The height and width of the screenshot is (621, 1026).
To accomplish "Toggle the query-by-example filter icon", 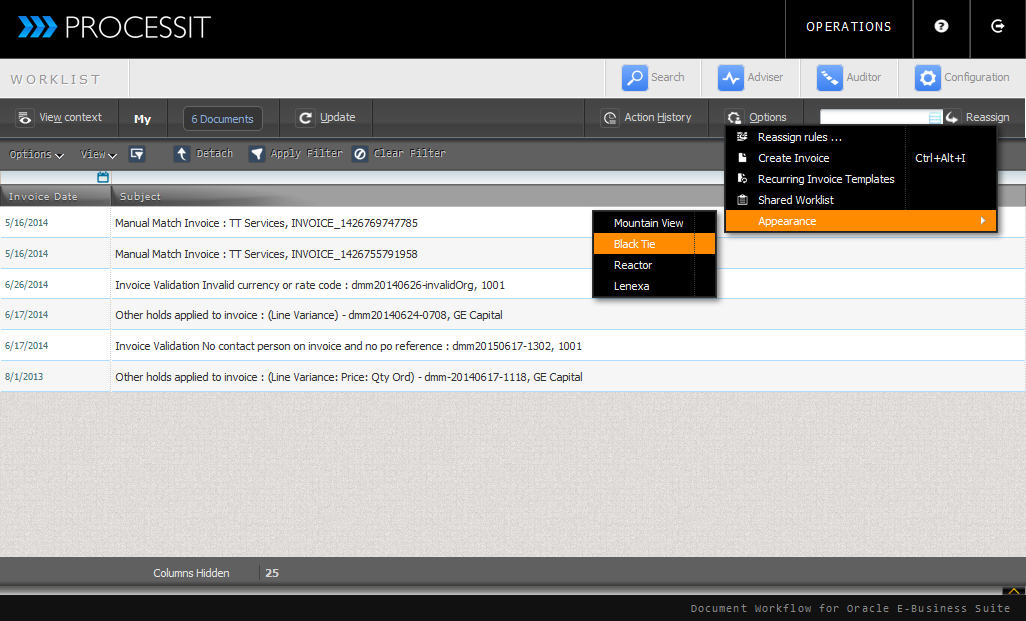I will [x=137, y=154].
